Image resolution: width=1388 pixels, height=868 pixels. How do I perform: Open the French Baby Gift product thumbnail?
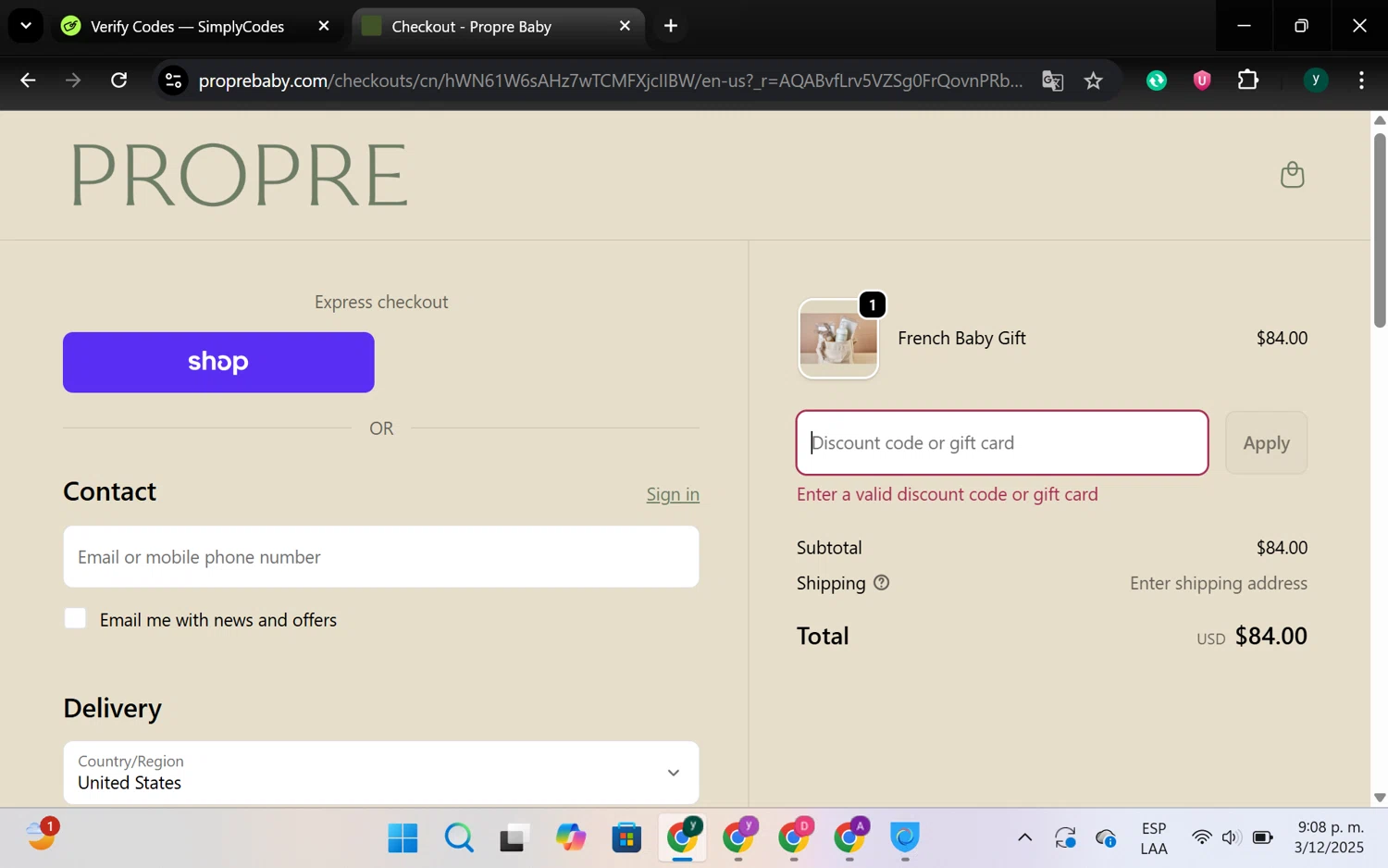tap(838, 339)
